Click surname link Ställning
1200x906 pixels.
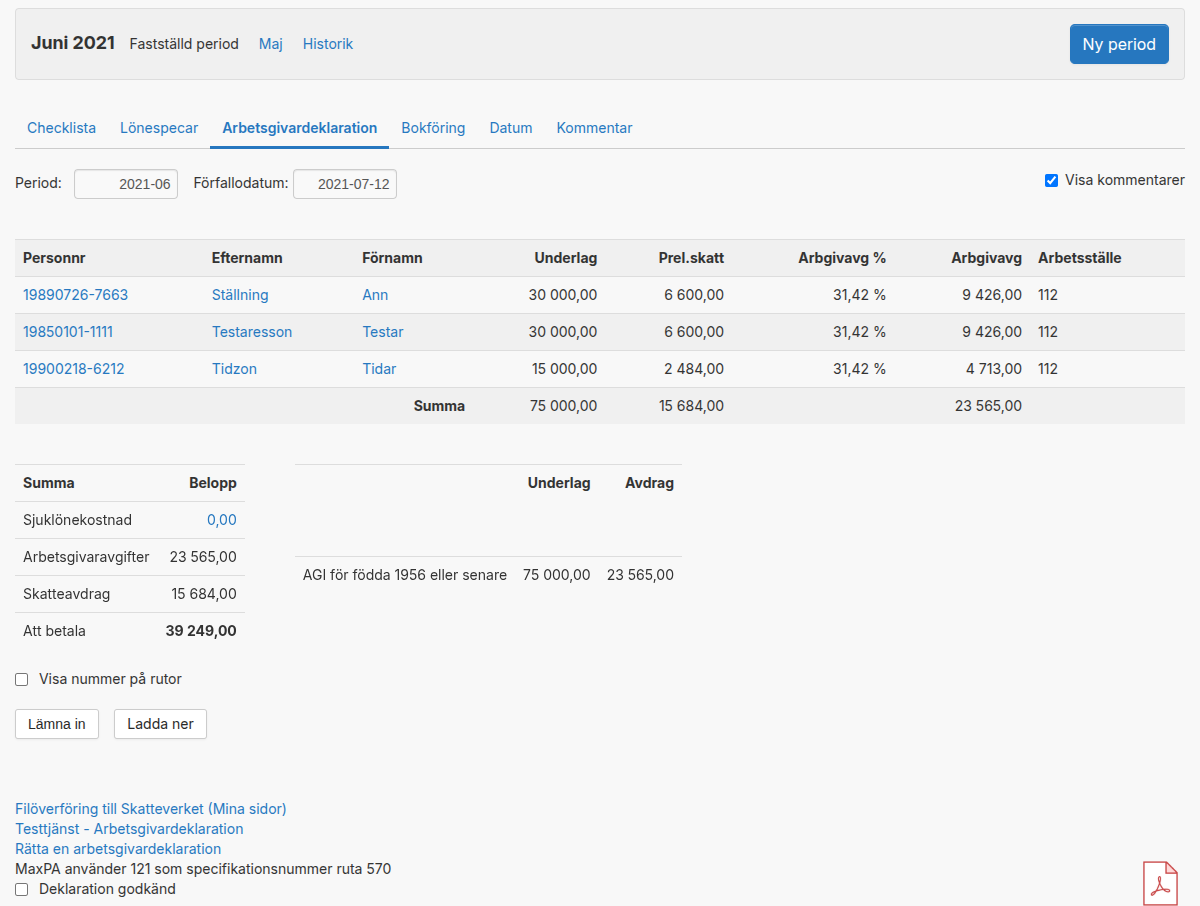tap(240, 295)
